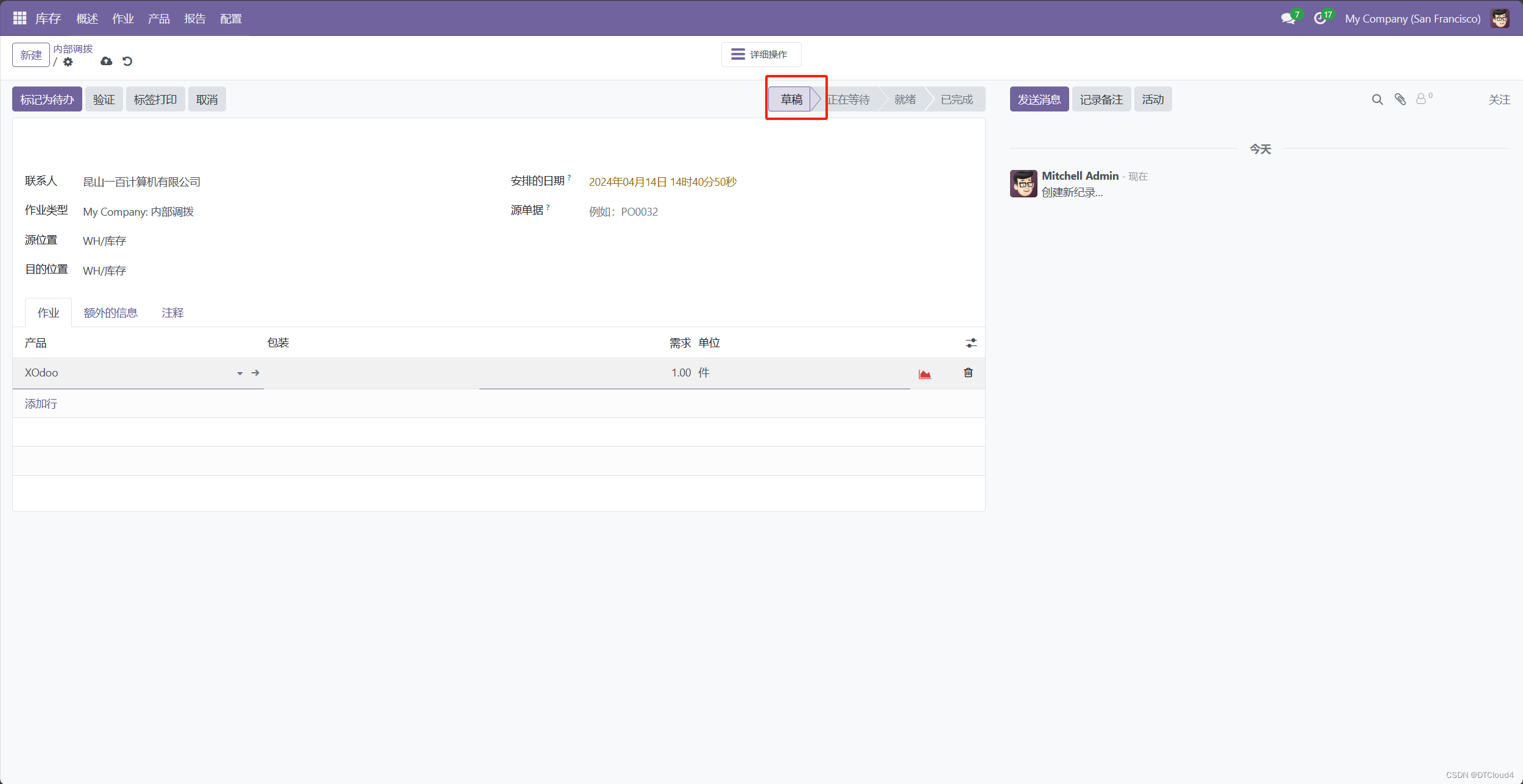Image resolution: width=1523 pixels, height=784 pixels.
Task: Open the apps grid menu icon
Action: click(x=19, y=18)
